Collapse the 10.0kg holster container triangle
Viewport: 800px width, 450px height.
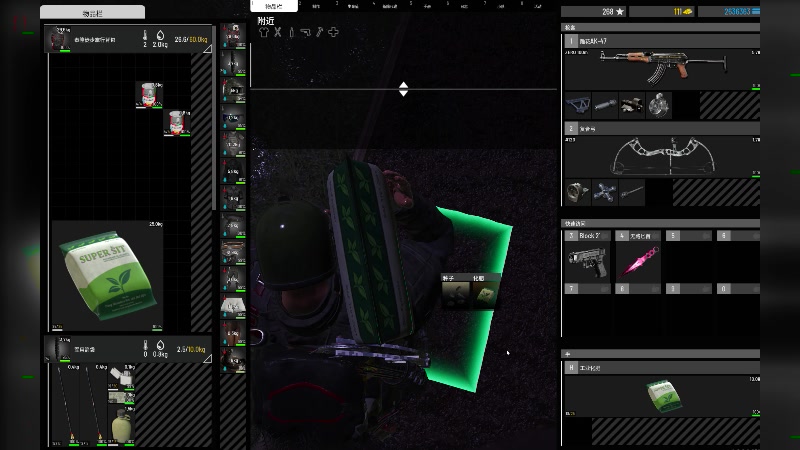[207, 359]
